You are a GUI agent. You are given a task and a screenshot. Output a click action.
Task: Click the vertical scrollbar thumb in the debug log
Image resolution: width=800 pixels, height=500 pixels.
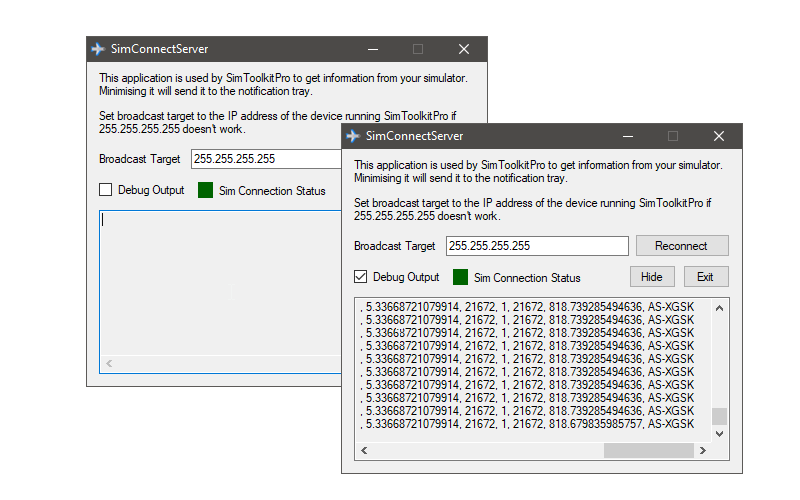(719, 416)
